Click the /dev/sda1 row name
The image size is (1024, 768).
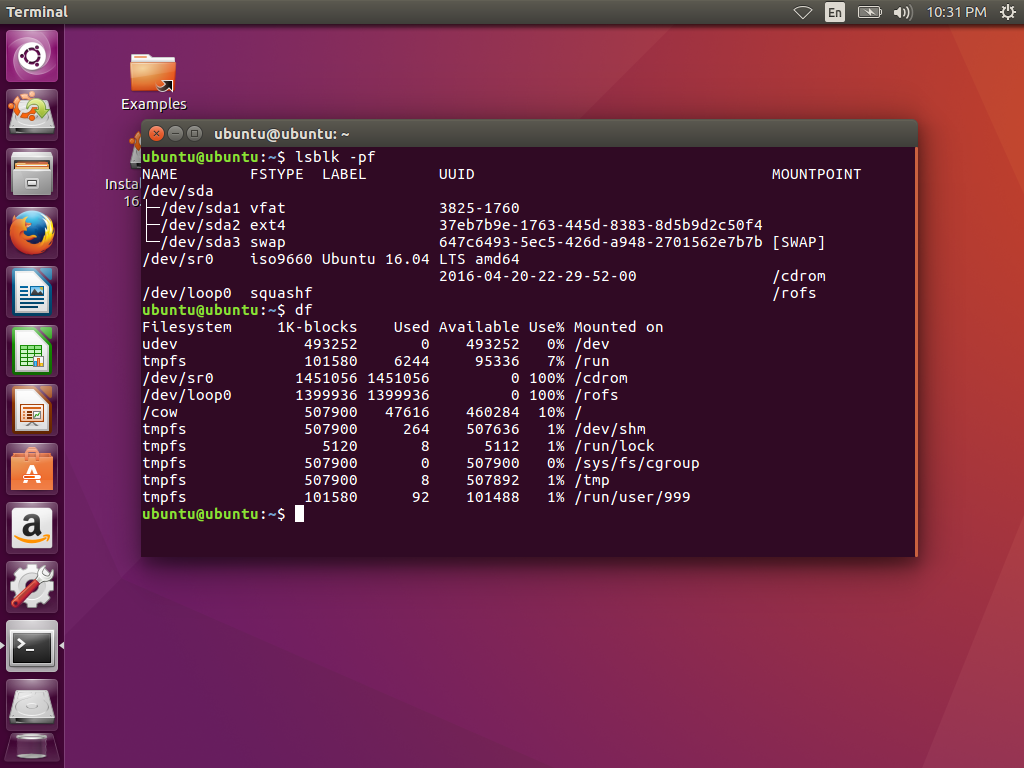(200, 208)
